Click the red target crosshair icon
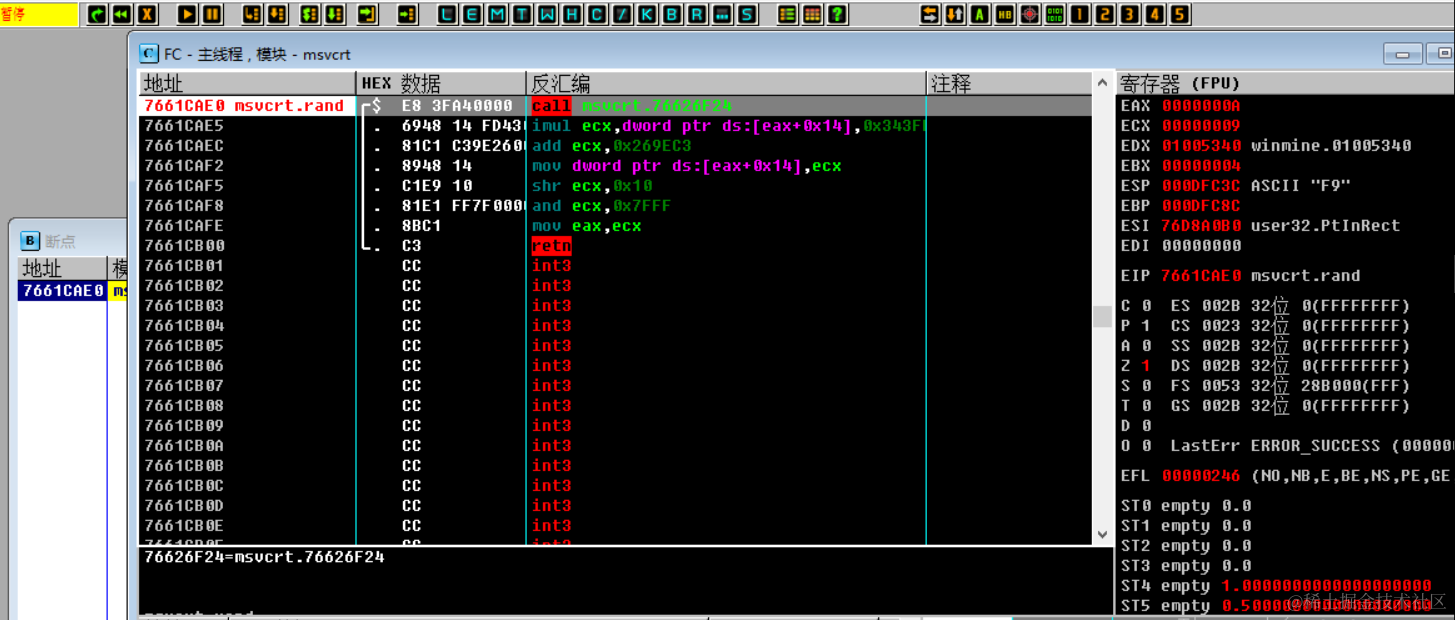The height and width of the screenshot is (620, 1455). (x=1030, y=14)
